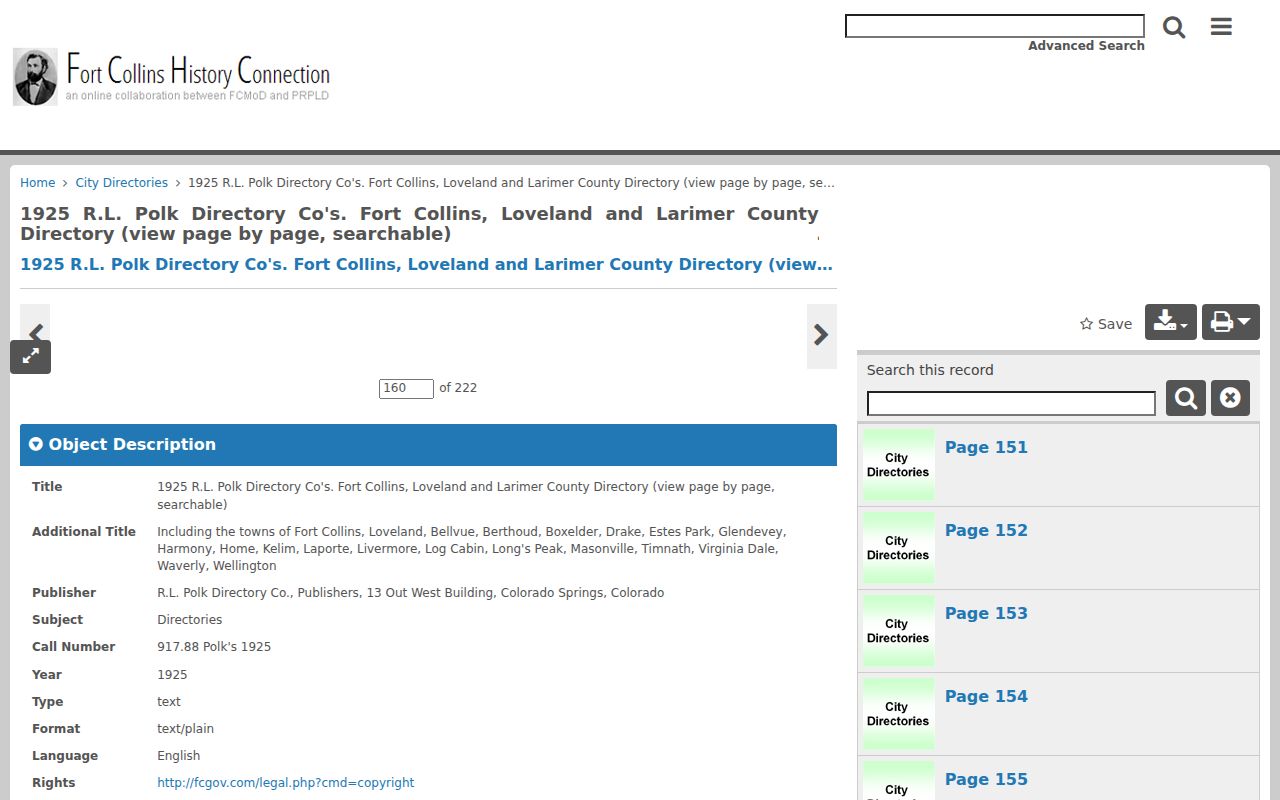Open Page 153 link
The image size is (1280, 800).
point(986,614)
